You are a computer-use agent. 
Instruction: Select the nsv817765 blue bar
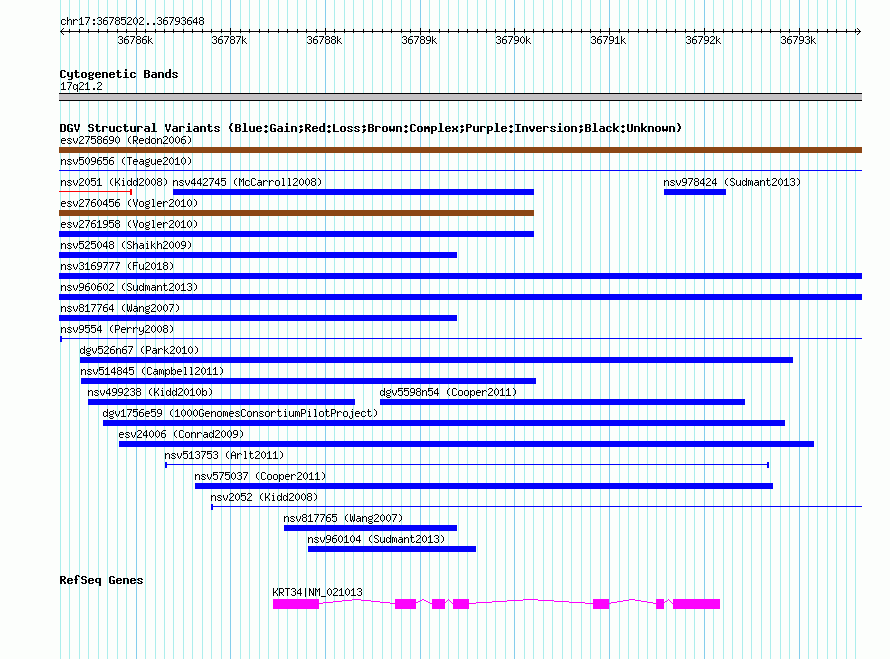(x=370, y=528)
